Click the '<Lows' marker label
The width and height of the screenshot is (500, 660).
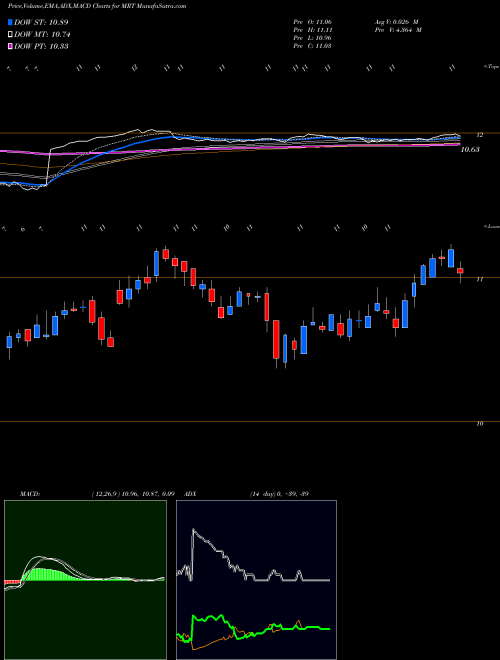pos(491,227)
